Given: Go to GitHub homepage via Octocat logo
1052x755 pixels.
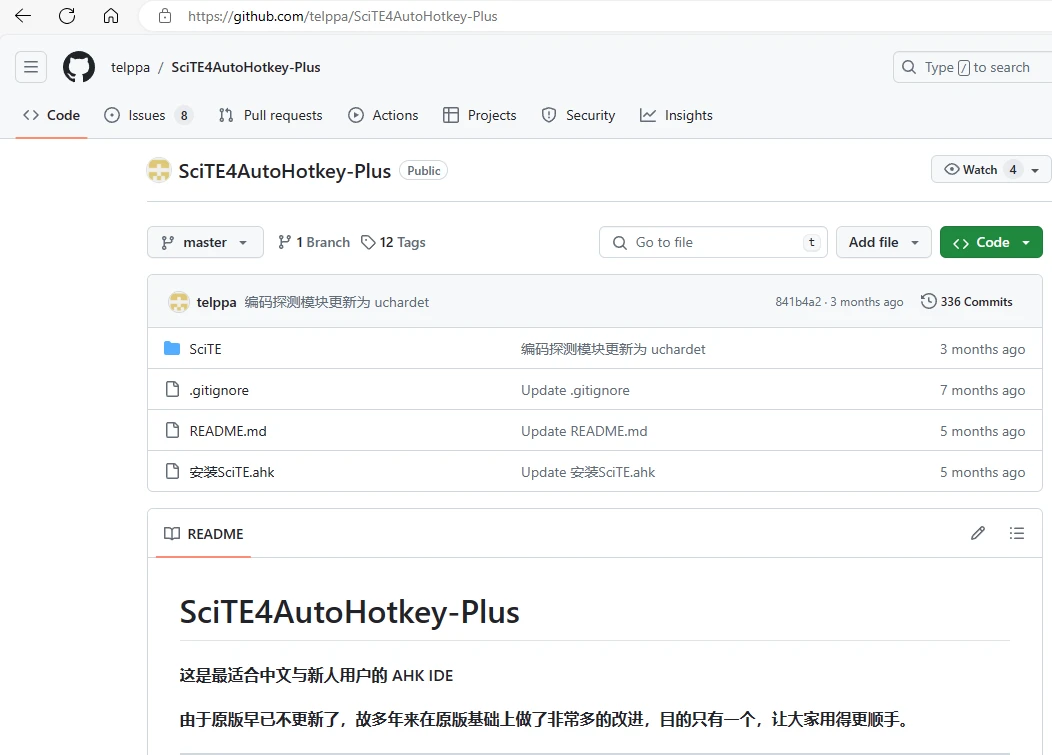Looking at the screenshot, I should point(78,67).
